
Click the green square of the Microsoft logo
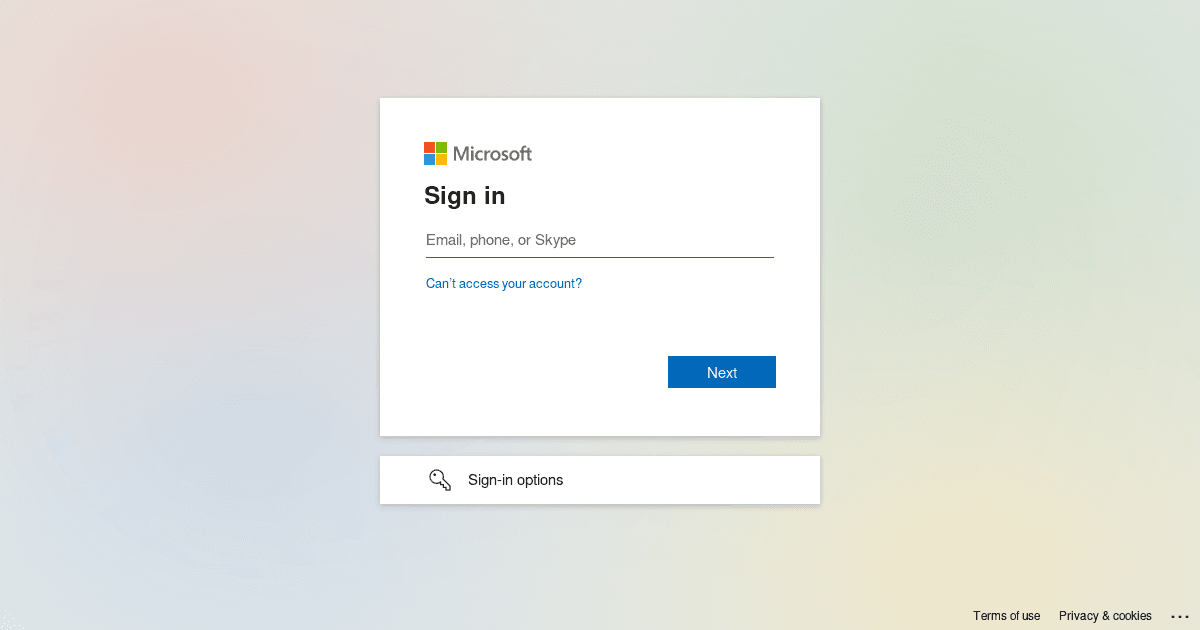(441, 147)
